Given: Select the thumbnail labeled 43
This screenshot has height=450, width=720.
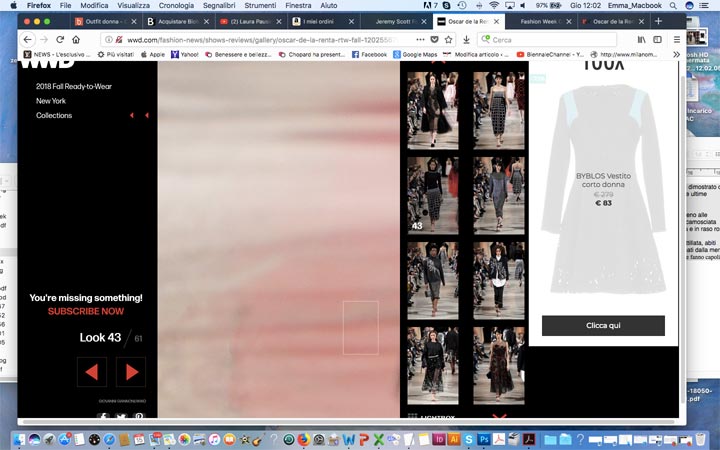Looking at the screenshot, I should (x=433, y=196).
